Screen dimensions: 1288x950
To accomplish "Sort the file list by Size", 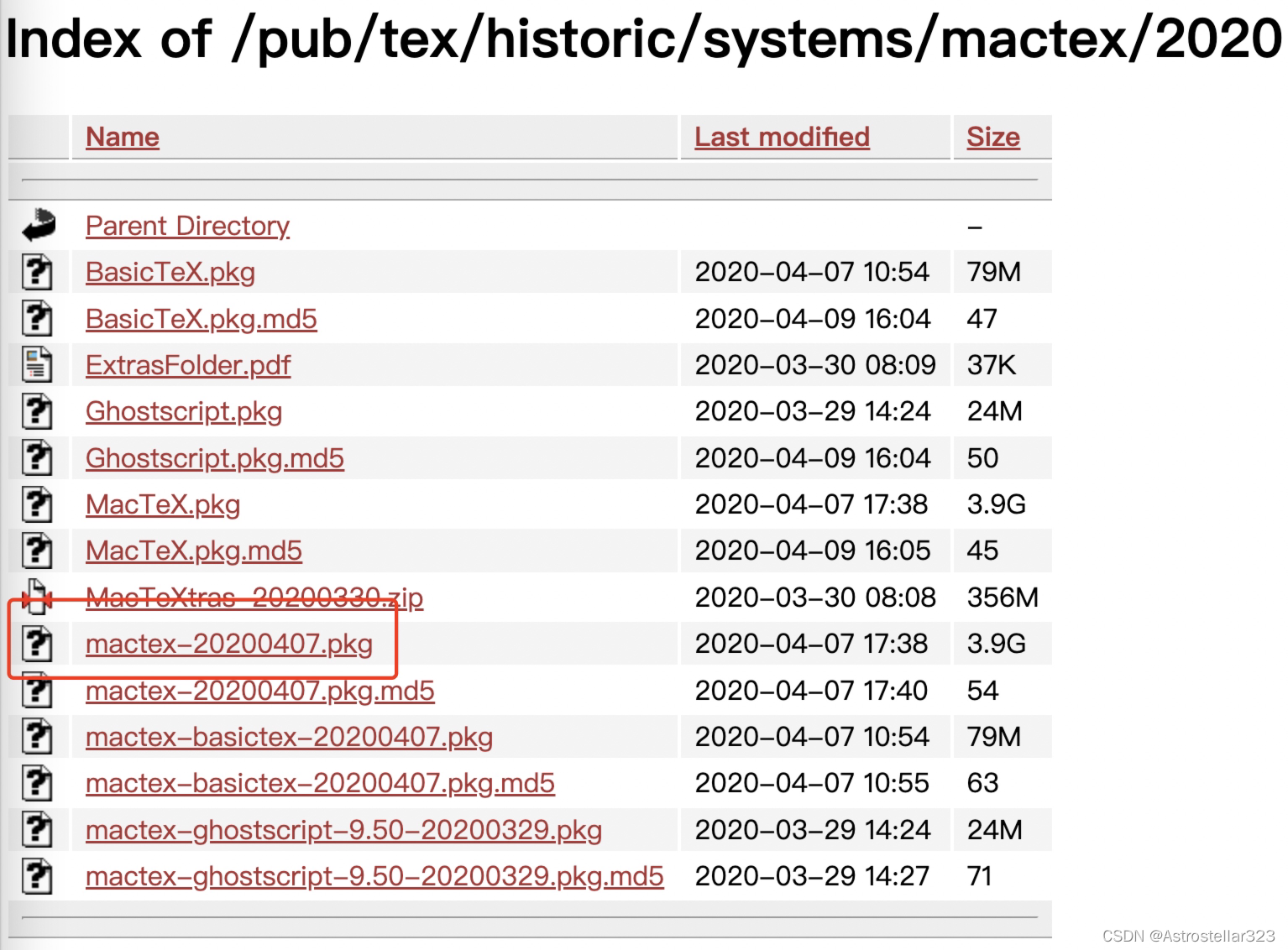I will point(993,137).
